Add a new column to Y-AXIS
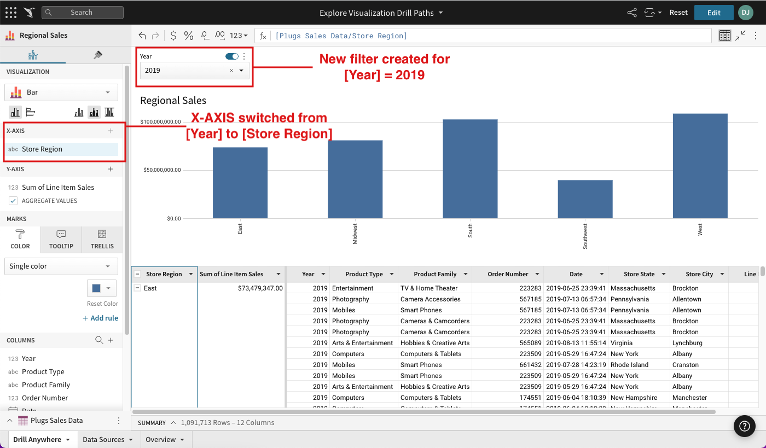 coord(110,169)
